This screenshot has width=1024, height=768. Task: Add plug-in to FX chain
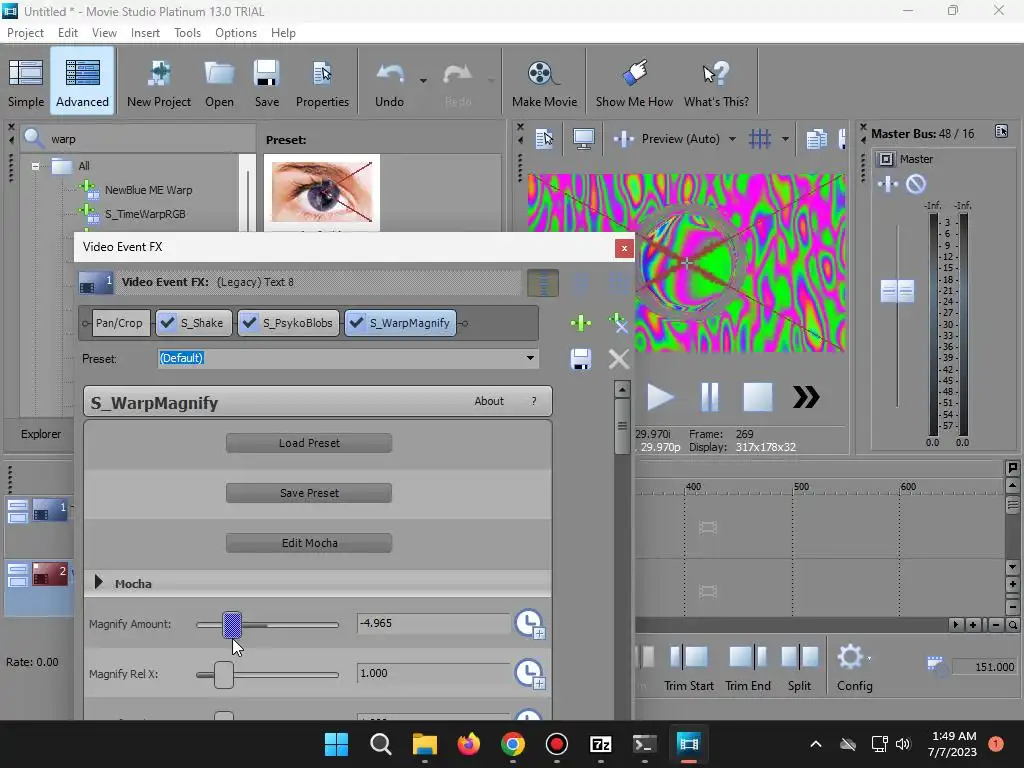[581, 323]
